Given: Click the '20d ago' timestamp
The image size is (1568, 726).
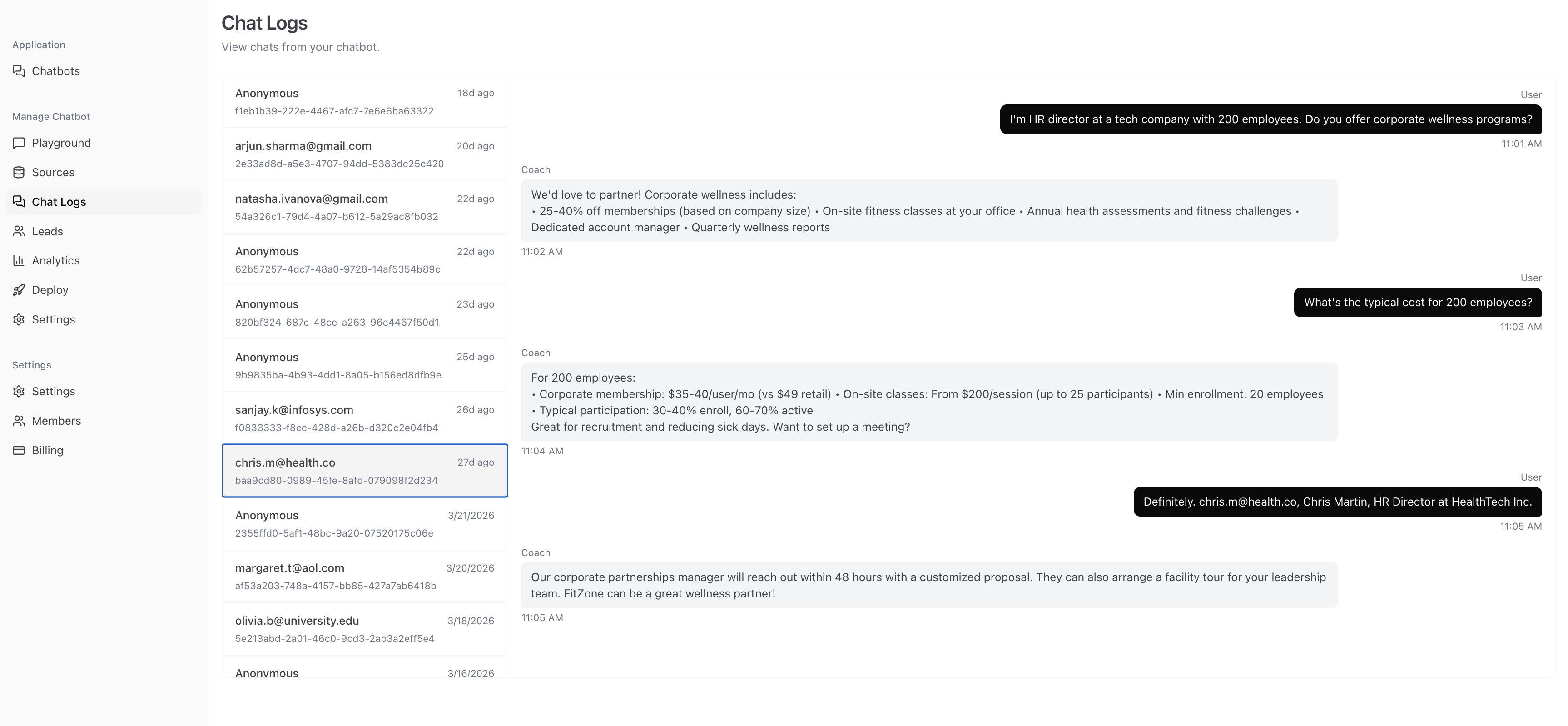Looking at the screenshot, I should click(x=476, y=146).
